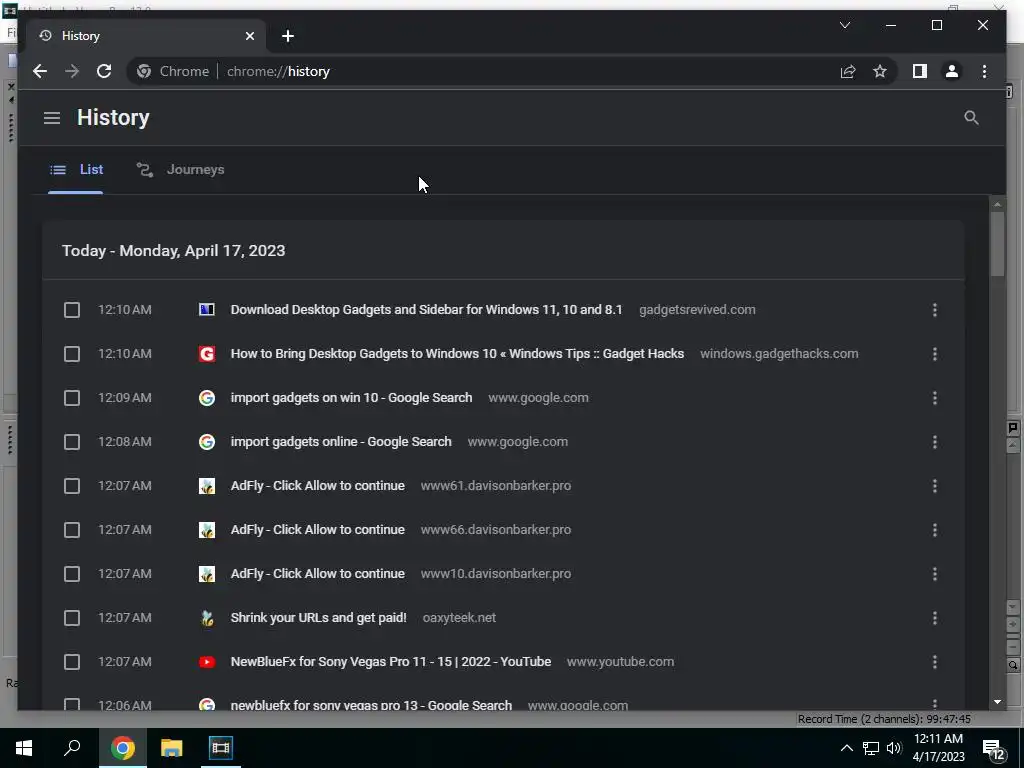1024x768 pixels.
Task: Tick checkbox for 'import gadgets online' search
Action: coord(72,442)
